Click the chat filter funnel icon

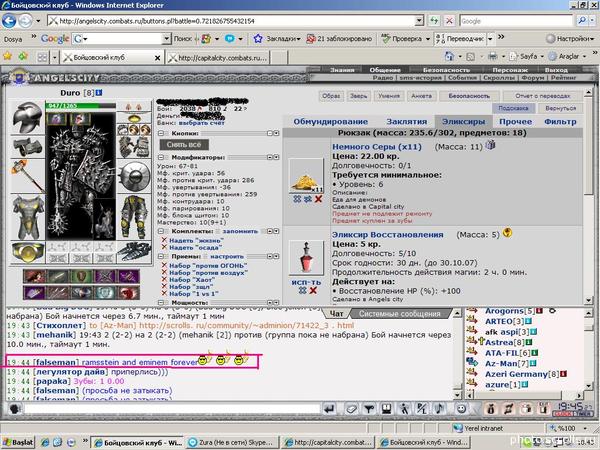(x=368, y=409)
